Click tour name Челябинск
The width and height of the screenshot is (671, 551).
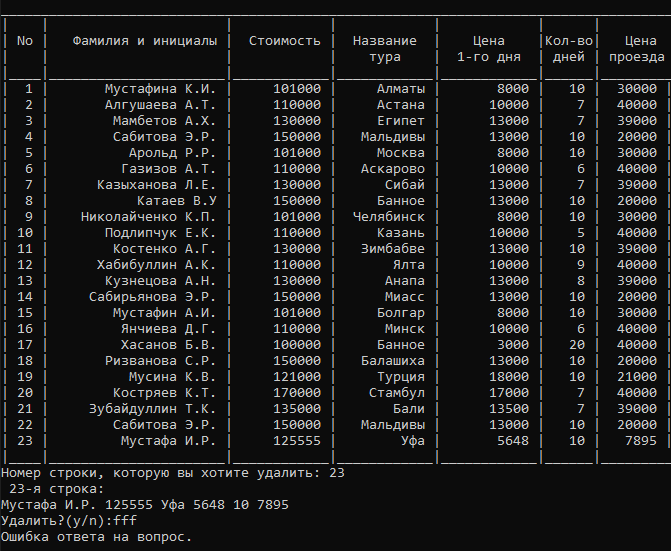coord(389,217)
